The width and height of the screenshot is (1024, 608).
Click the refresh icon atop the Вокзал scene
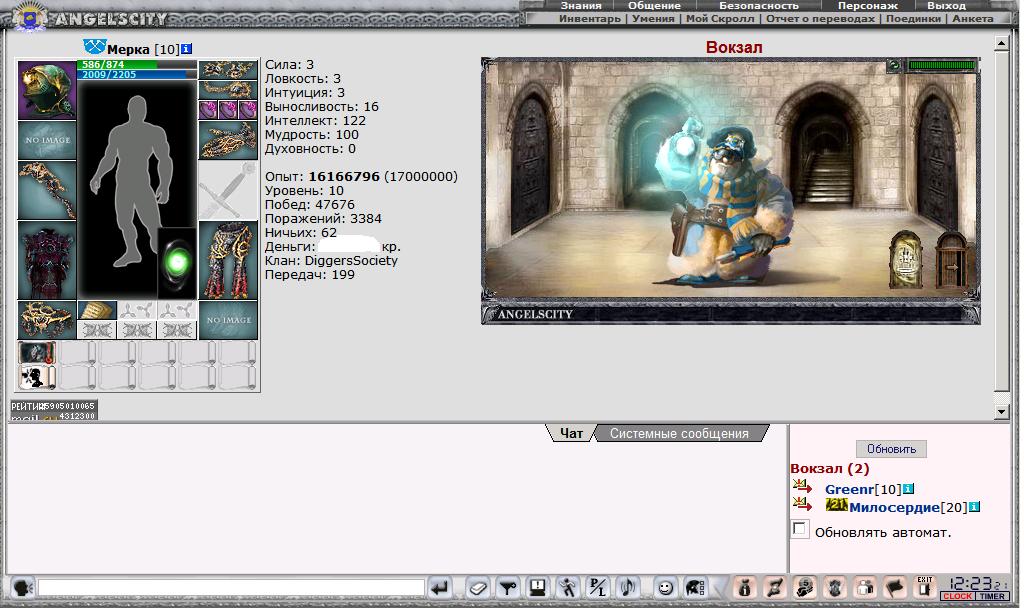(x=893, y=65)
